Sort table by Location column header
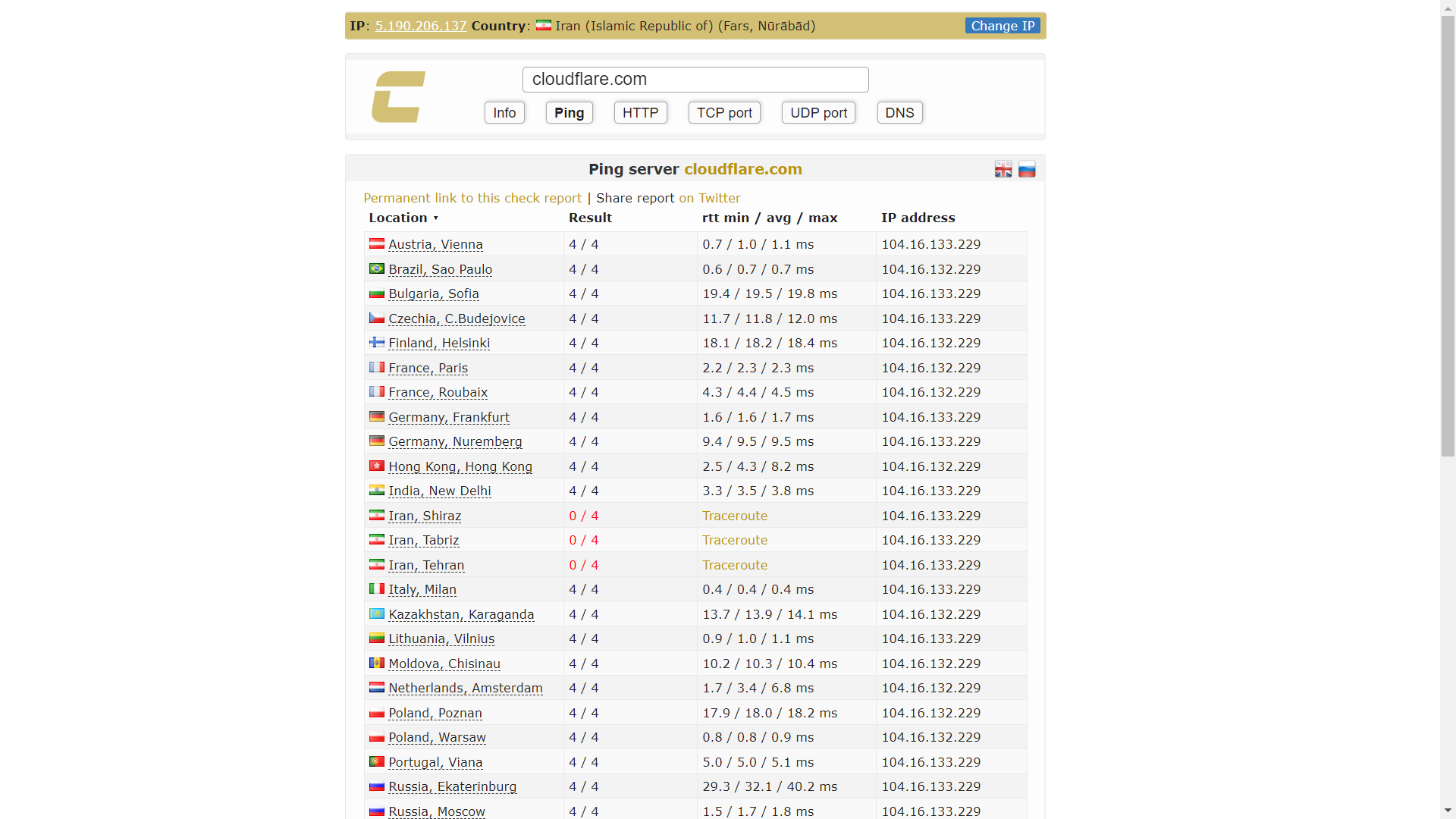This screenshot has width=1456, height=819. click(x=403, y=218)
